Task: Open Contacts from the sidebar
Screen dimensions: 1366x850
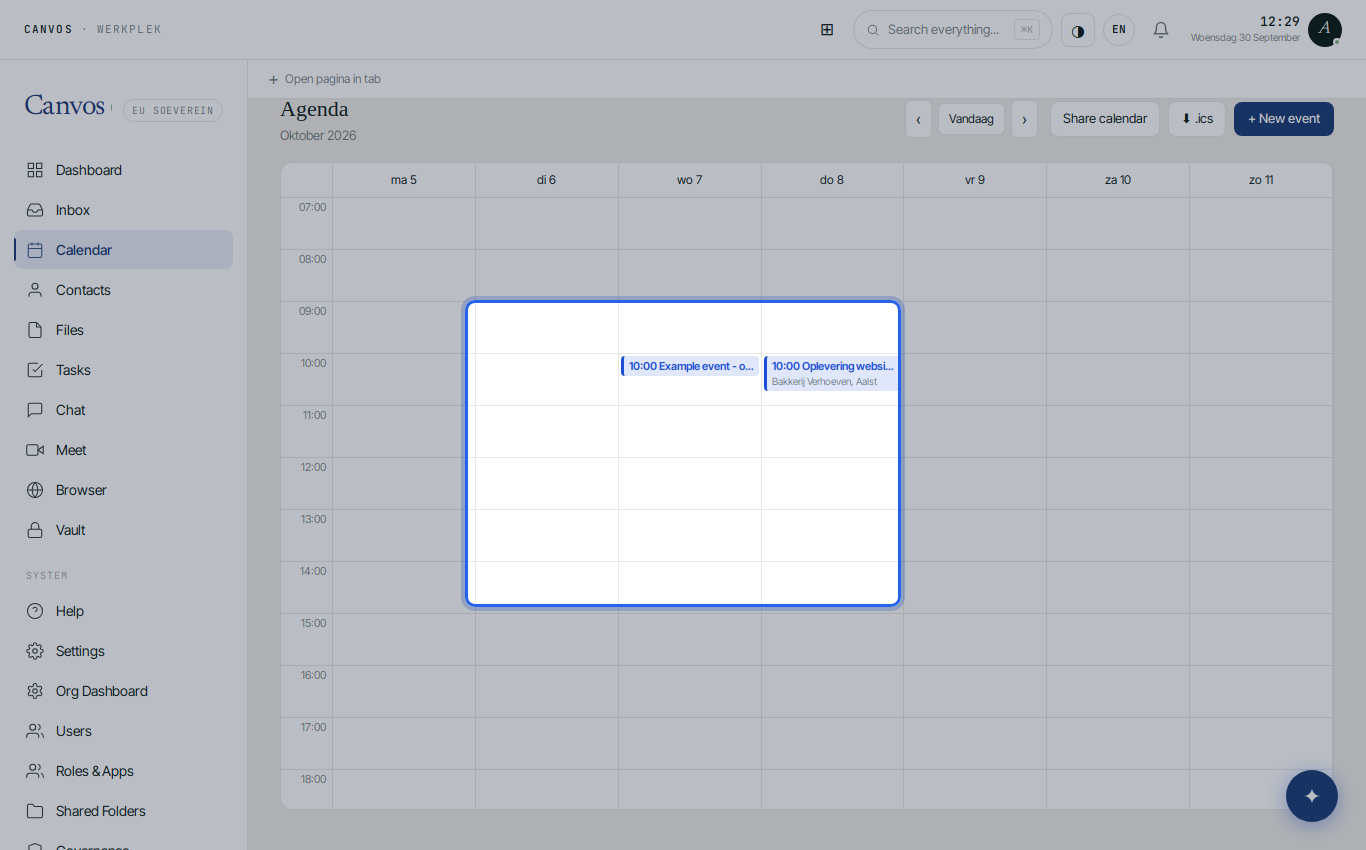Action: pos(123,290)
